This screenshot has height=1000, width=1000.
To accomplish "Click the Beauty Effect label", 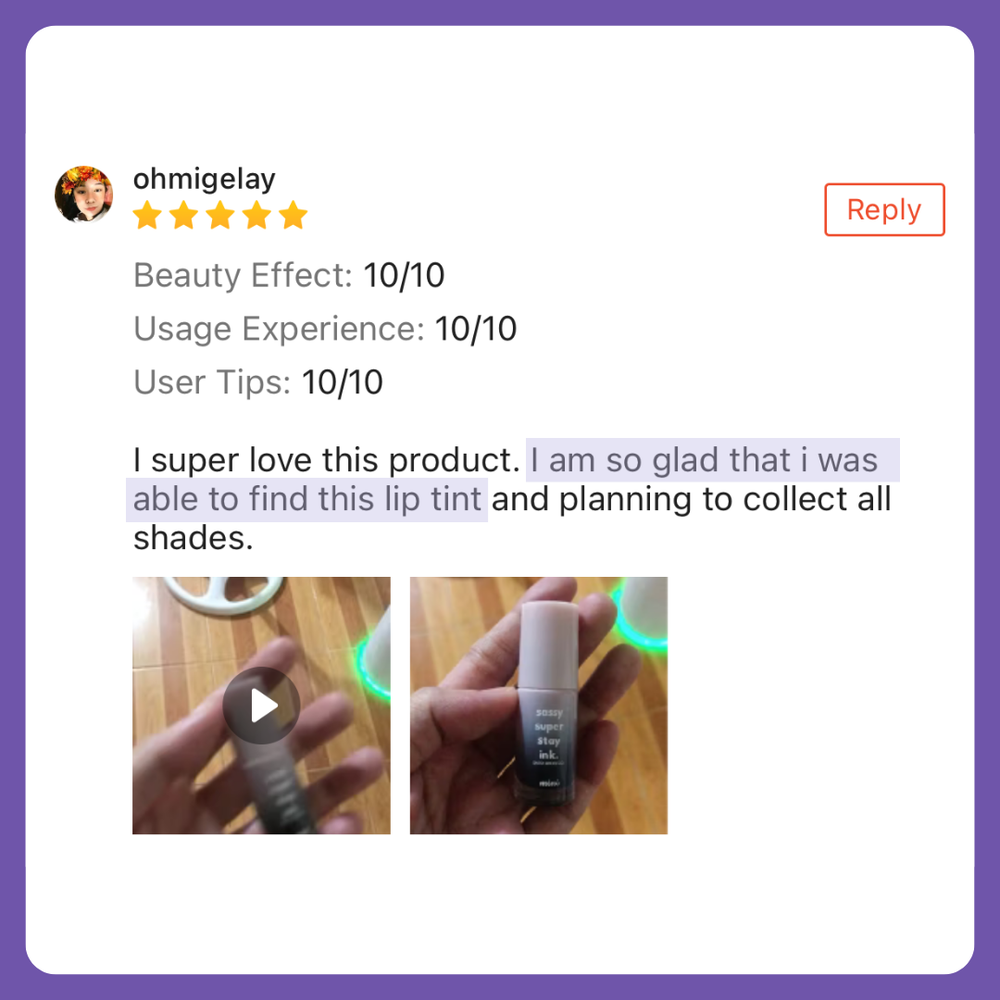I will tap(243, 276).
